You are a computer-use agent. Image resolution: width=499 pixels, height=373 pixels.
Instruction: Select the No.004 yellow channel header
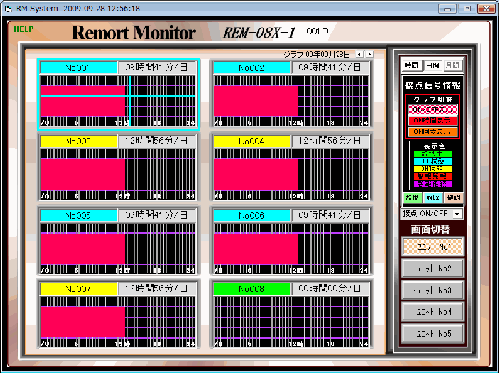point(252,141)
